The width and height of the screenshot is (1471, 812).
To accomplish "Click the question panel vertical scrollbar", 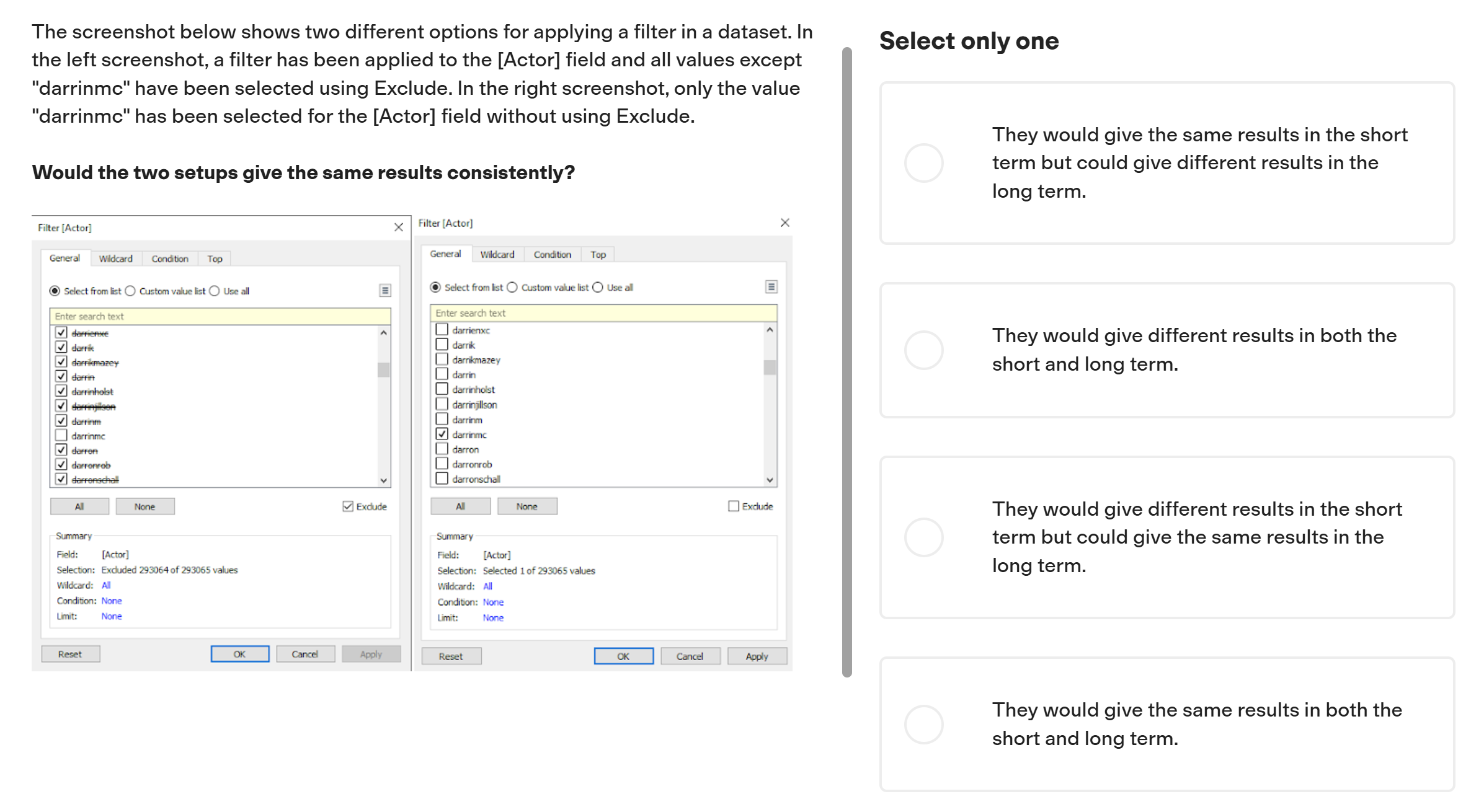I will [x=847, y=362].
